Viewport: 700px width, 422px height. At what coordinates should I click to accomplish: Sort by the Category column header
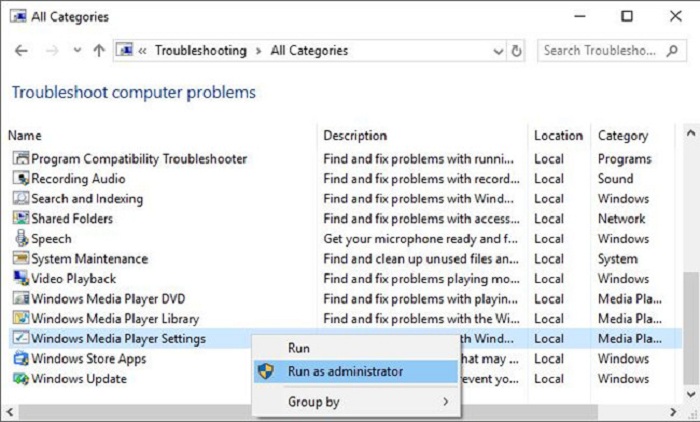[x=623, y=136]
